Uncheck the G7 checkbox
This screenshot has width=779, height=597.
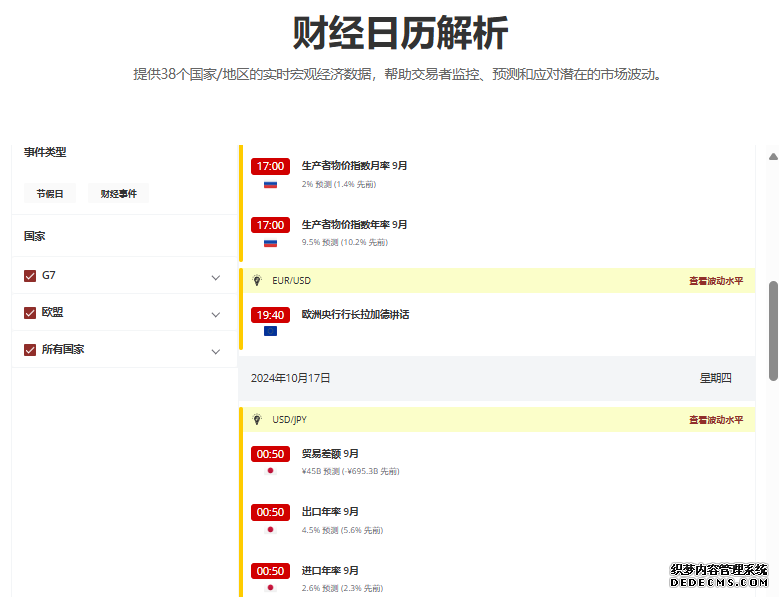(30, 276)
